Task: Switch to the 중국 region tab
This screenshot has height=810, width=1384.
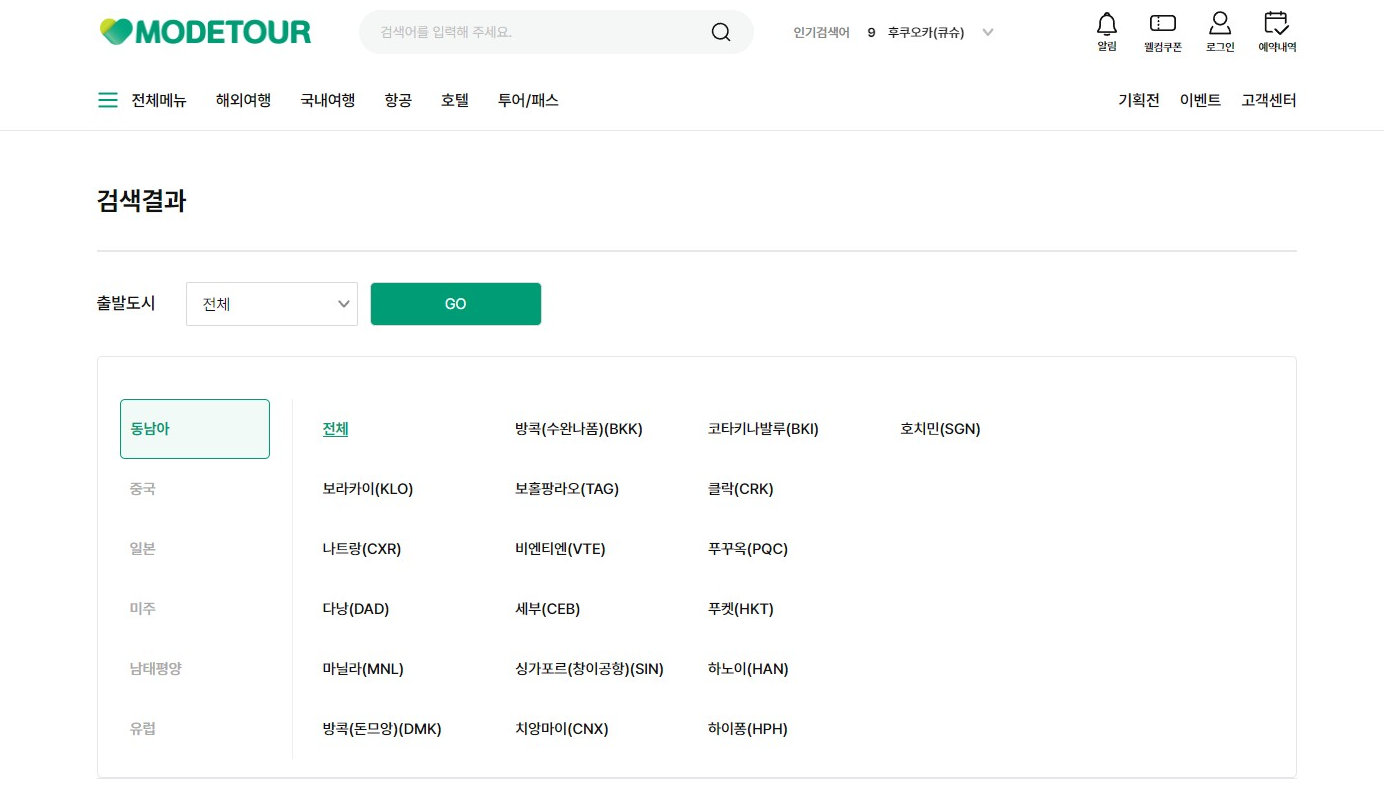Action: (x=143, y=488)
